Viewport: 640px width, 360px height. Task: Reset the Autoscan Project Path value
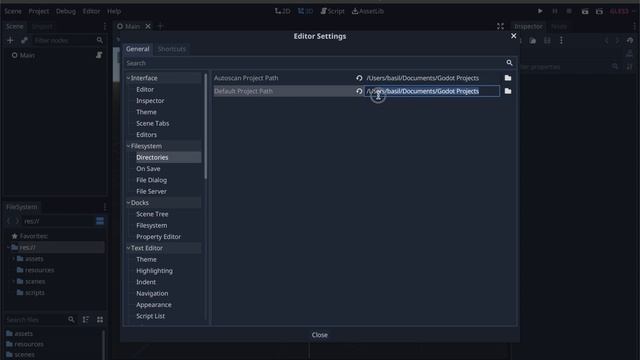coord(359,78)
